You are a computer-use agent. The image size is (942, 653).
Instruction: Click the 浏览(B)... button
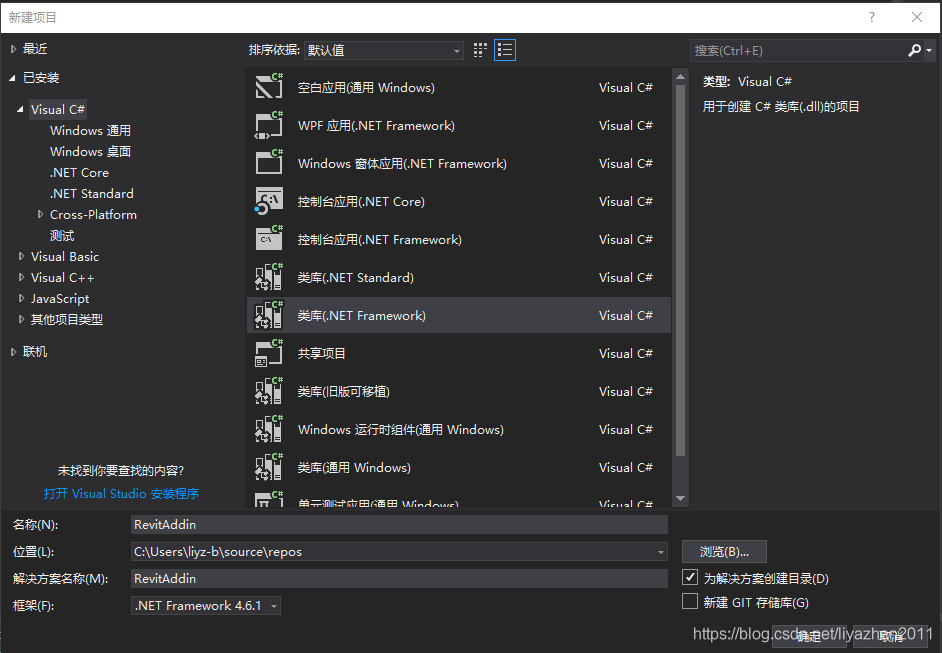pos(724,551)
